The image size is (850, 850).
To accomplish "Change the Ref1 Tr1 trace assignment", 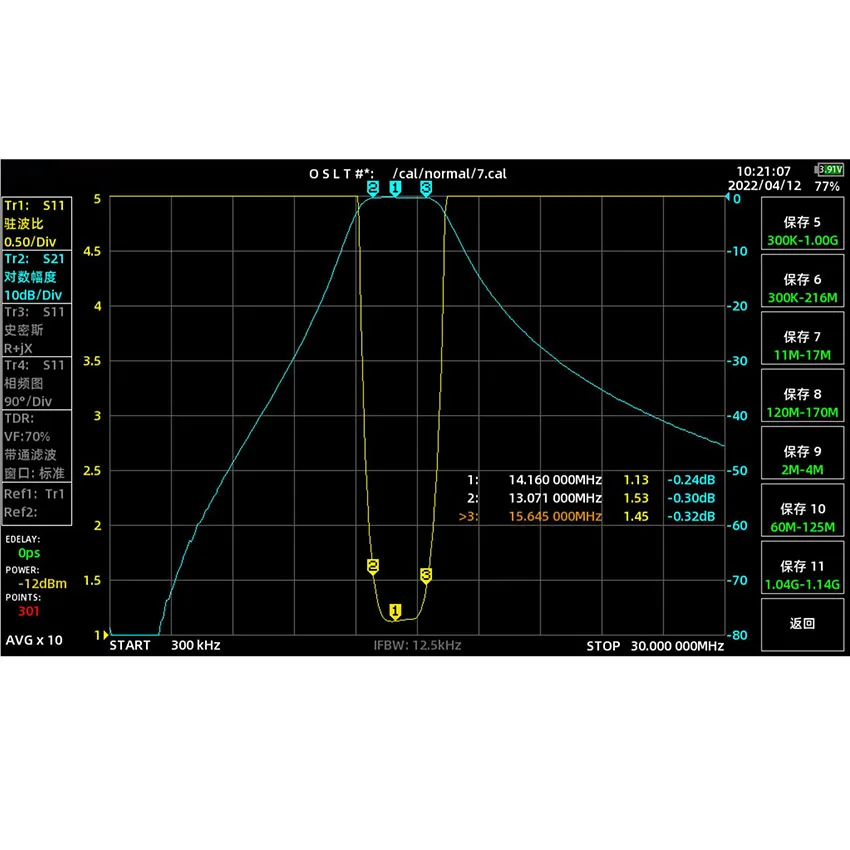I will 33,493.
